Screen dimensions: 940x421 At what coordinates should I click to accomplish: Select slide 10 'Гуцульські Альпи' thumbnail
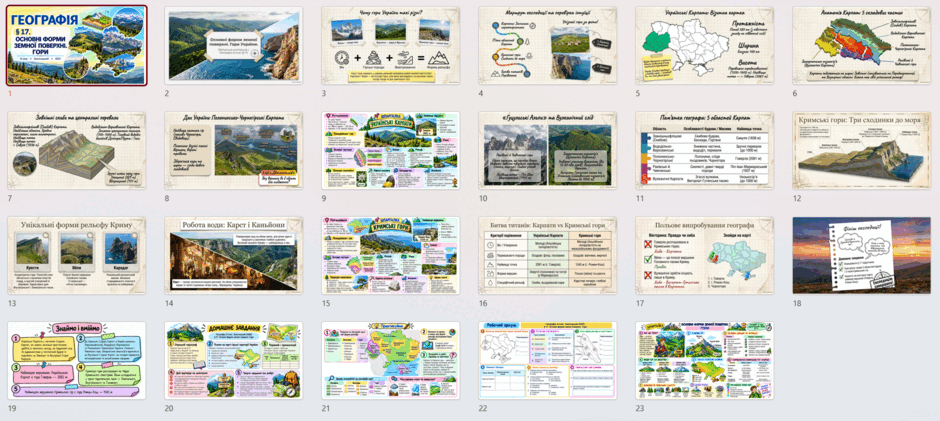click(x=548, y=151)
